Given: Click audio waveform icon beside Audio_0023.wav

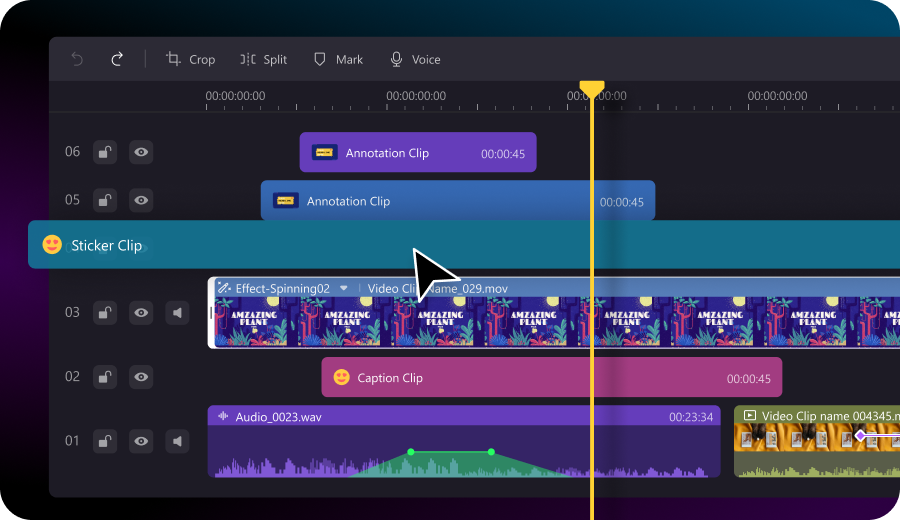Looking at the screenshot, I should pos(223,416).
